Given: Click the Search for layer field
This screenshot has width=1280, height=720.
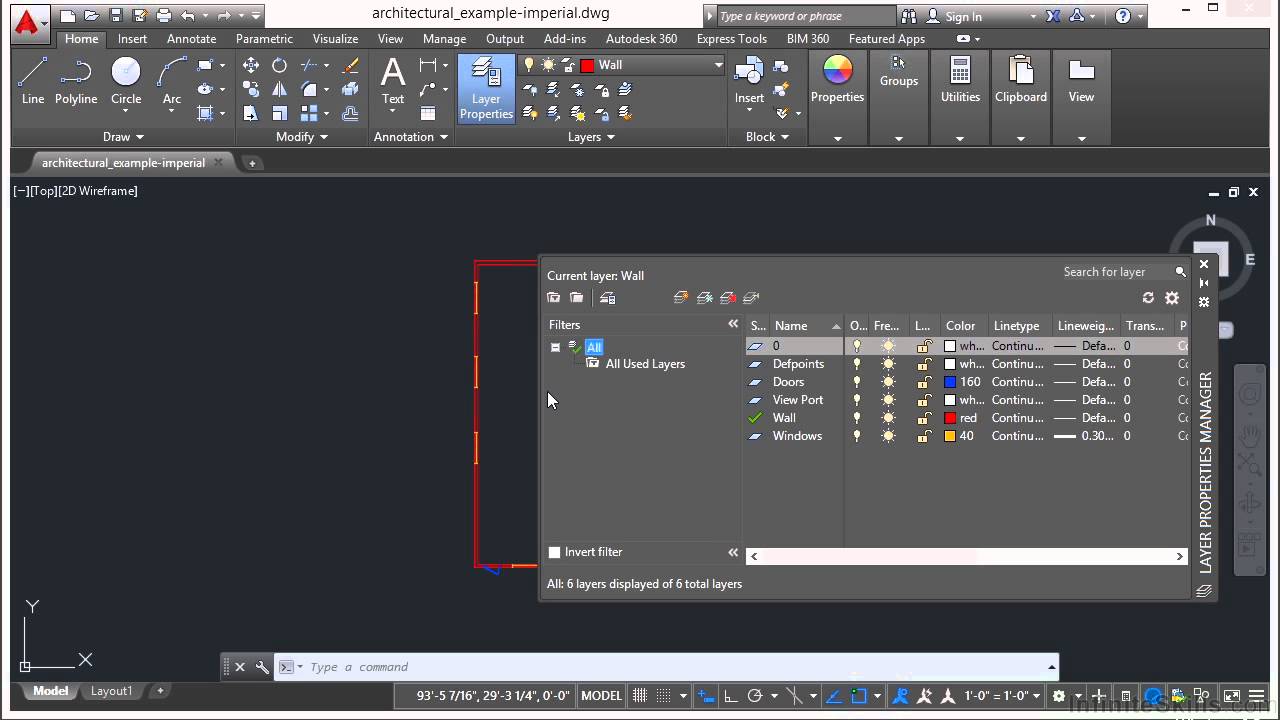Looking at the screenshot, I should (1117, 272).
